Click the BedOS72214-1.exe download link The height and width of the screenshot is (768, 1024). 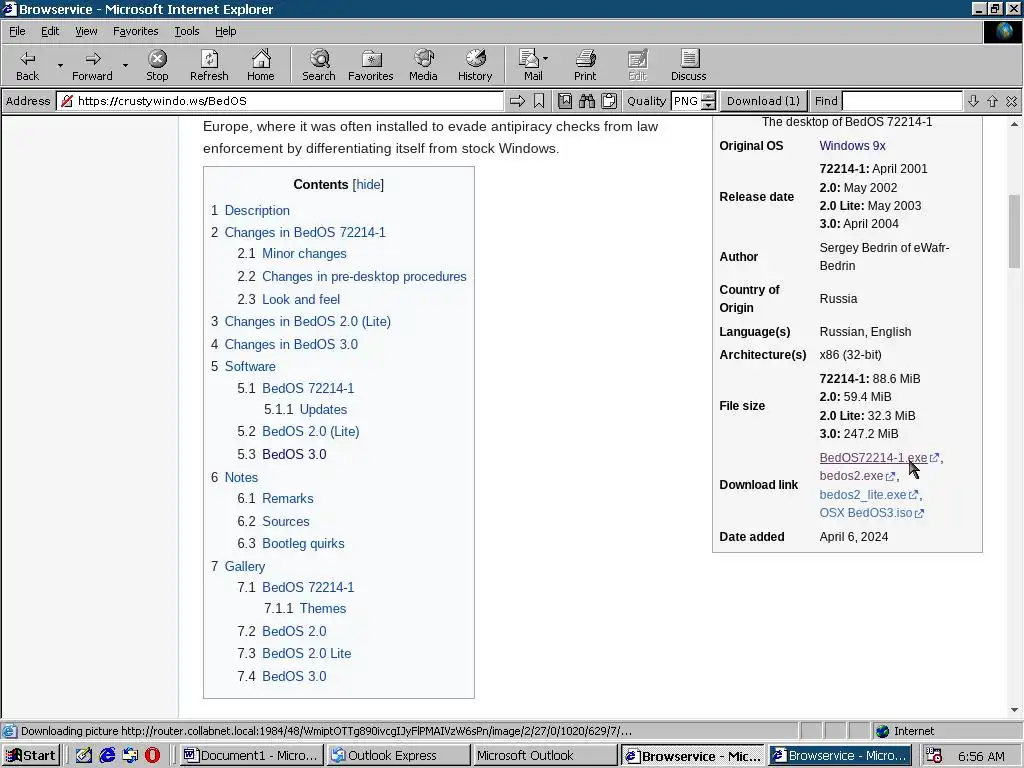tap(873, 458)
